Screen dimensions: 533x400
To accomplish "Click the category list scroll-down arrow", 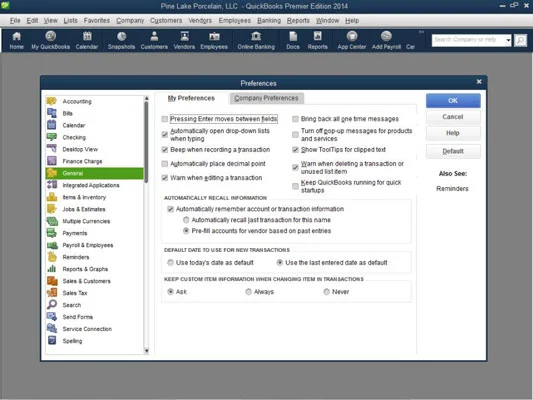I will click(147, 350).
